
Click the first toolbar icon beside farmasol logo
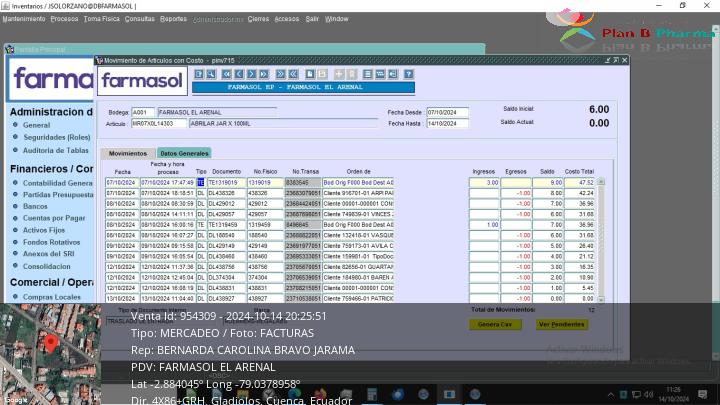pos(198,74)
